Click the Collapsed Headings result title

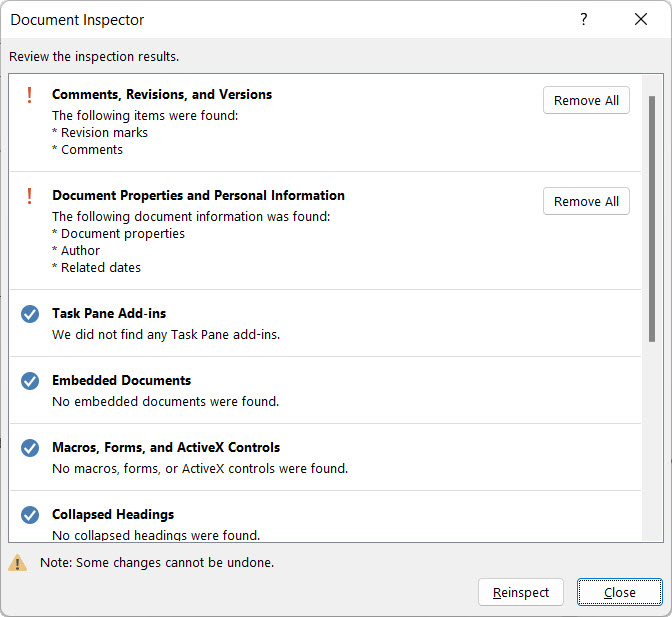[113, 514]
